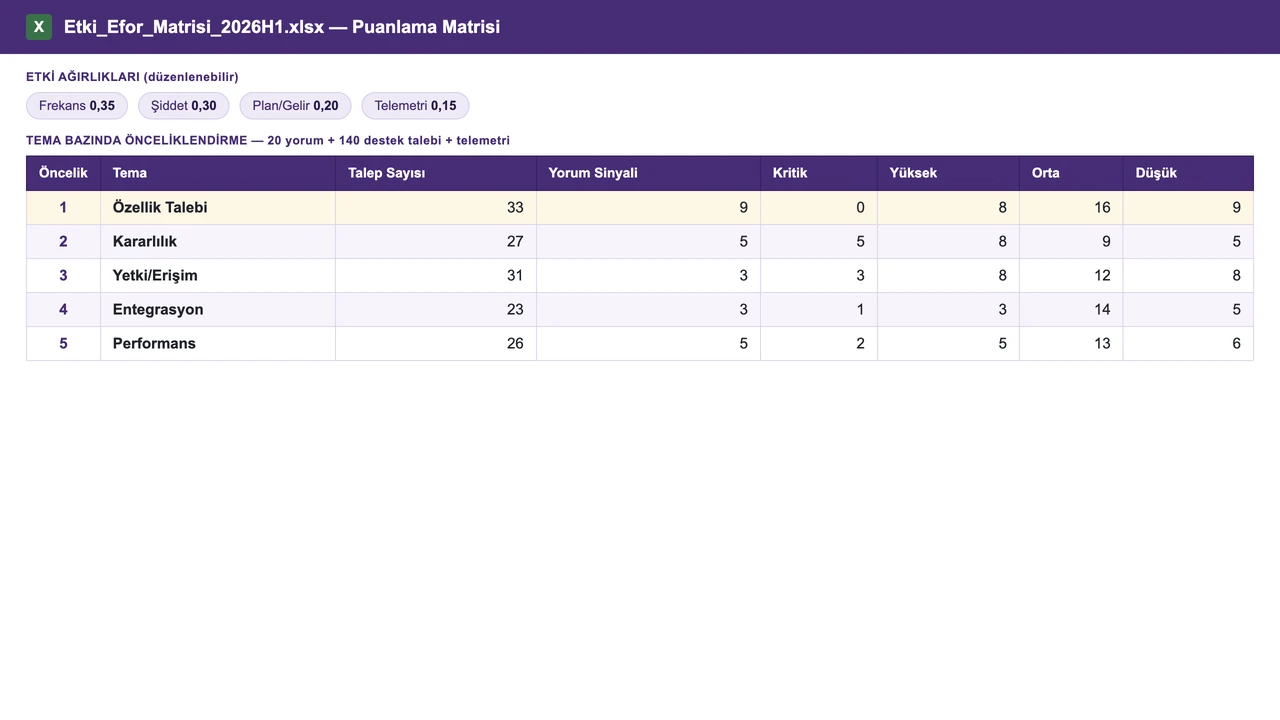Screen dimensions: 1280x720
Task: Select the Orta column header
Action: [x=1072, y=173]
